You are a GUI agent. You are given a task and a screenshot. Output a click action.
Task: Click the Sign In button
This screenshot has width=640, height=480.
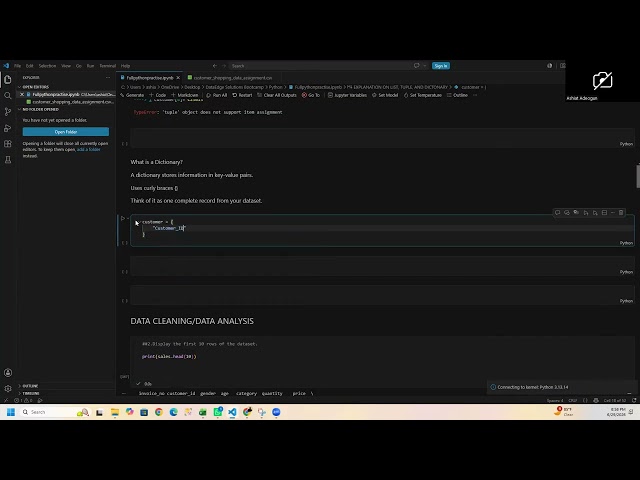pos(441,66)
